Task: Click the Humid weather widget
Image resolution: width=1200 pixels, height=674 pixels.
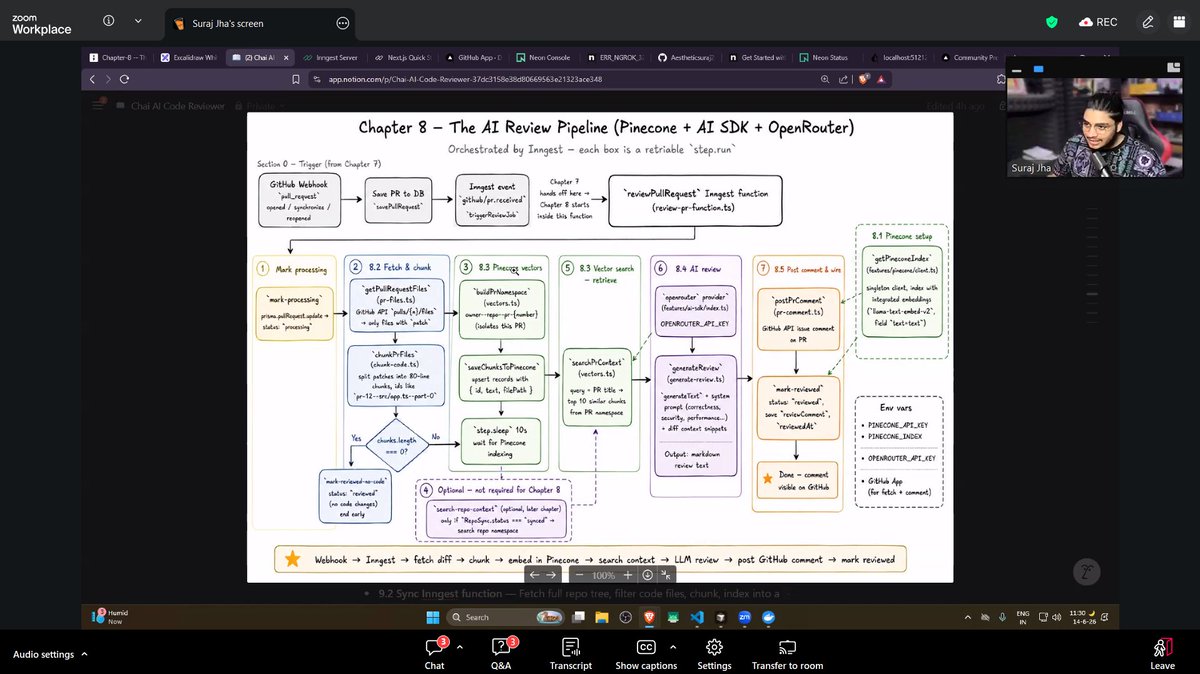Action: [x=110, y=617]
